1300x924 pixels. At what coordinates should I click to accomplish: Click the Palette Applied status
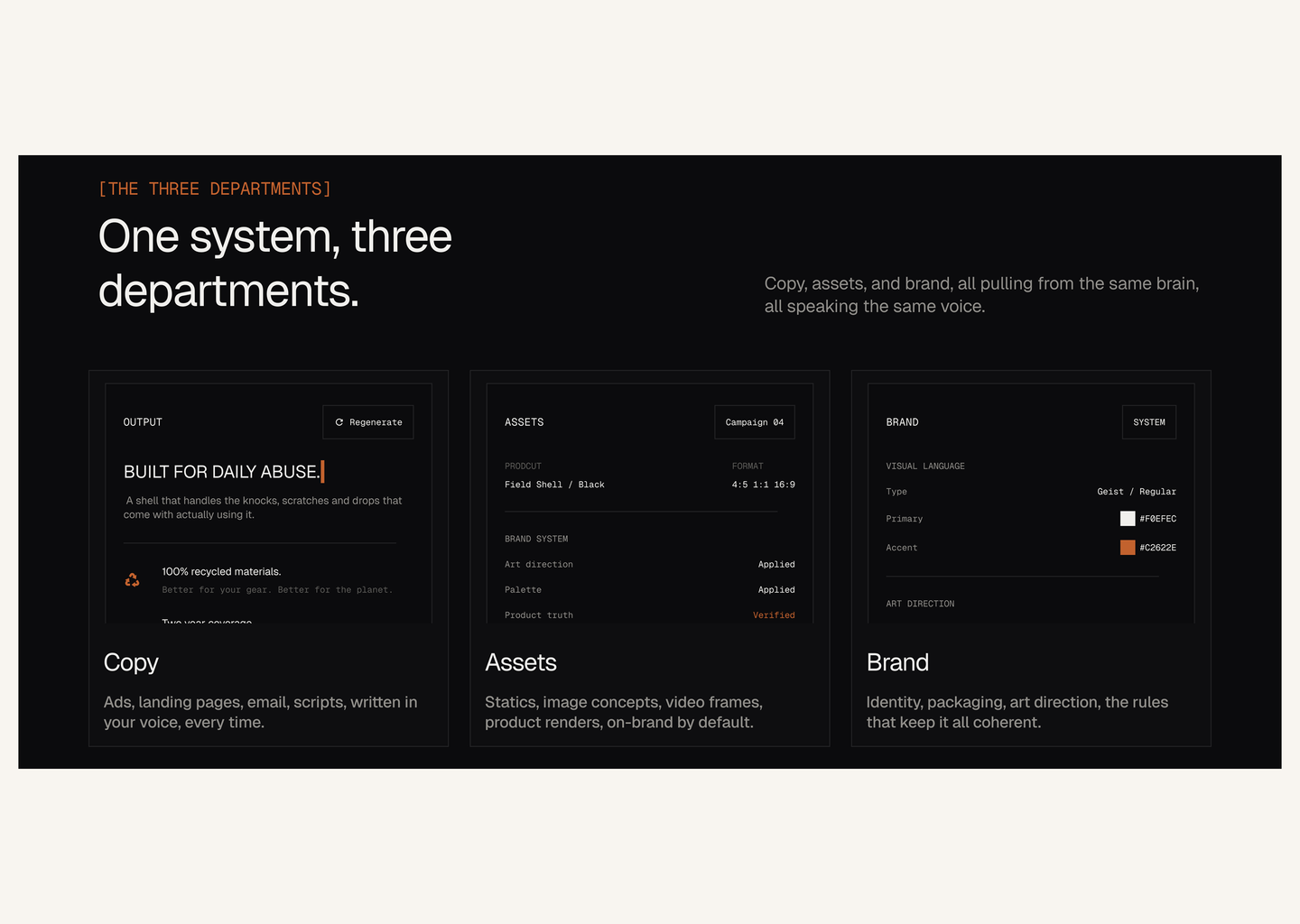tap(776, 590)
